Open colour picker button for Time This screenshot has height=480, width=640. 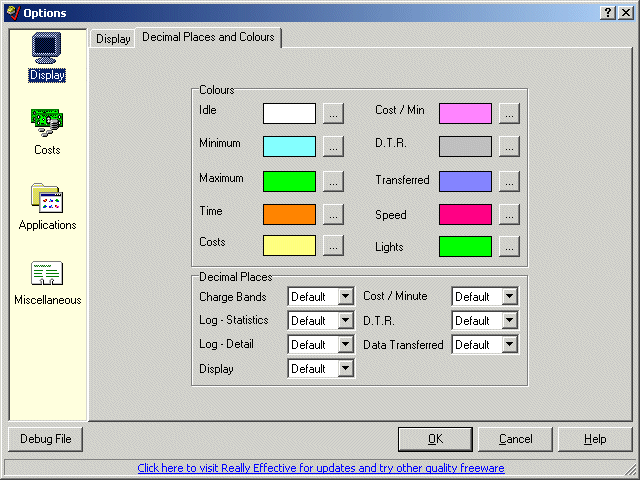coord(333,214)
